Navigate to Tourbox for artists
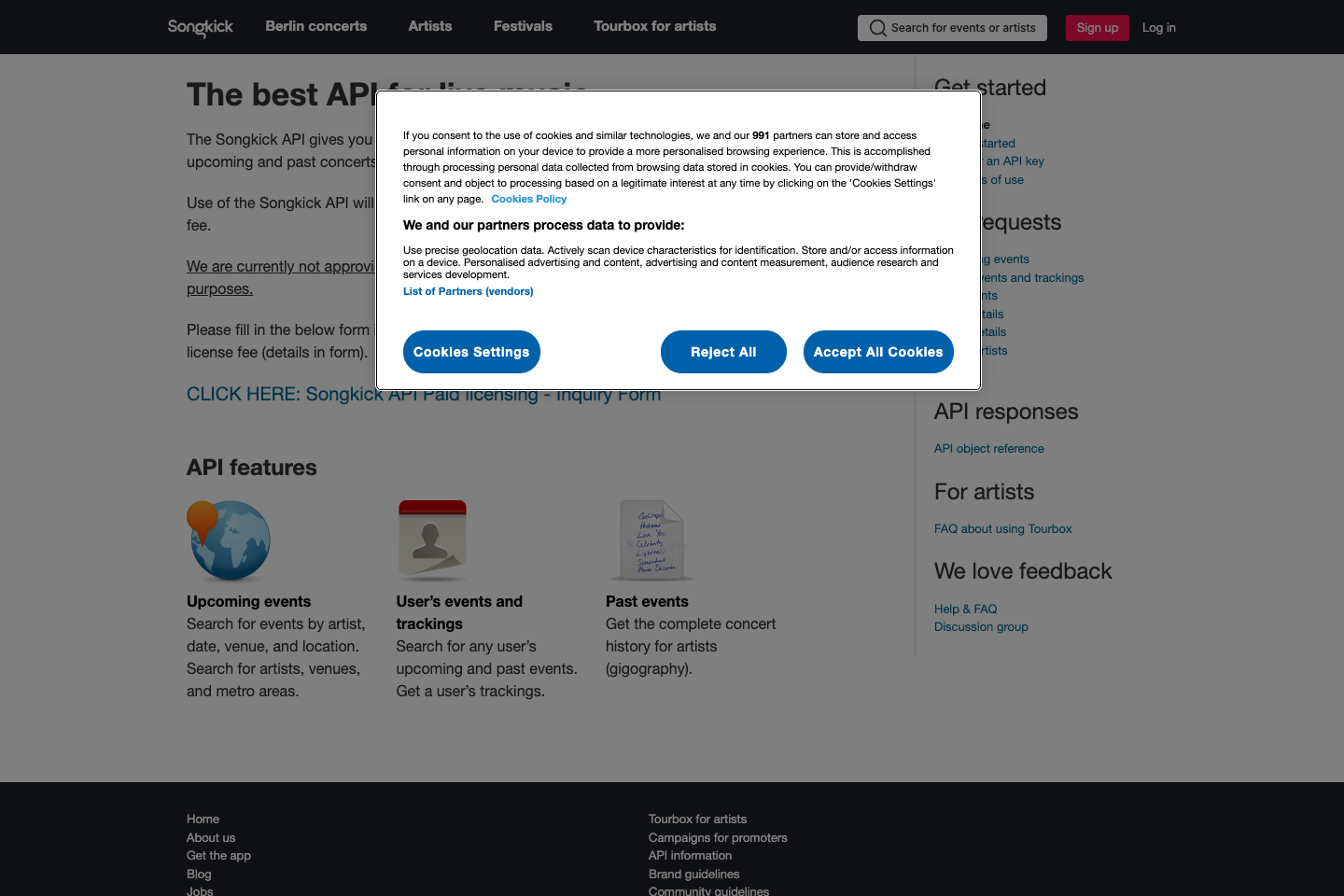Screen dimensions: 1344x896 [654, 26]
